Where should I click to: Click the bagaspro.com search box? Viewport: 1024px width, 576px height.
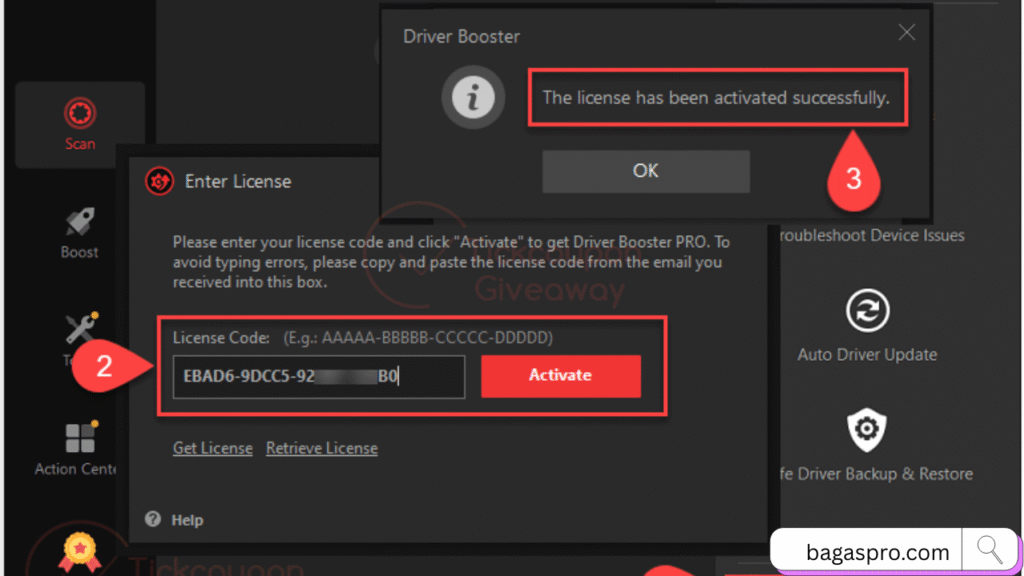pyautogui.click(x=876, y=550)
